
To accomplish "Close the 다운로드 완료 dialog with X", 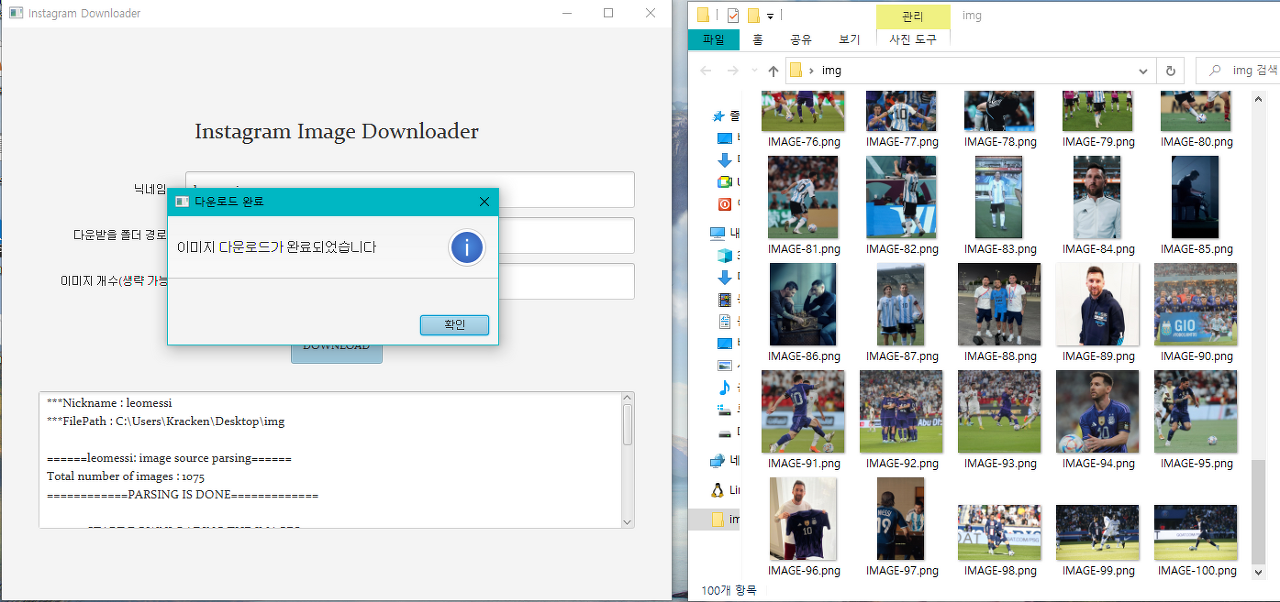I will pos(485,201).
